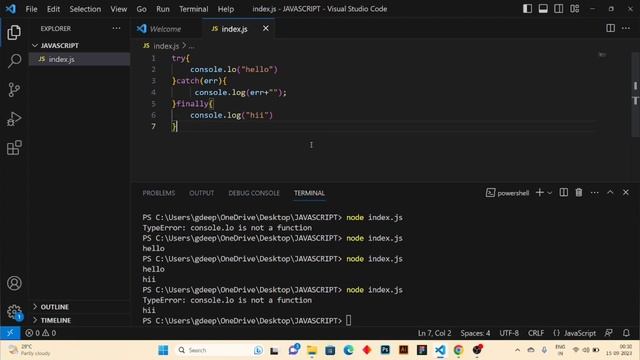640x360 pixels.
Task: Switch to the Welcome tab
Action: (x=165, y=29)
